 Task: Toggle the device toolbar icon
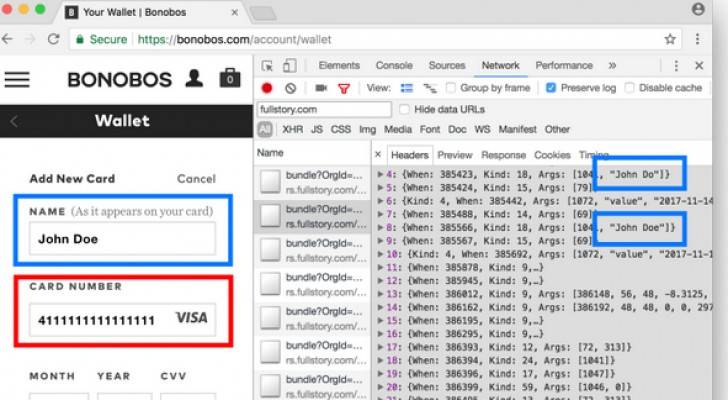tap(289, 66)
